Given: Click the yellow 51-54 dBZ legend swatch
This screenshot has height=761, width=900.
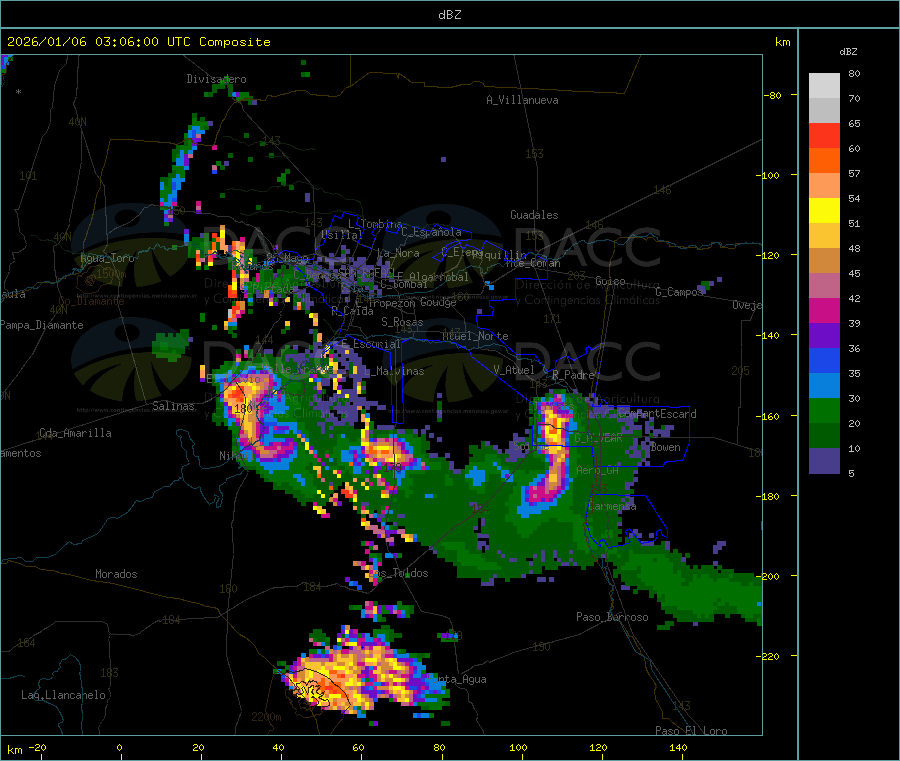Looking at the screenshot, I should 824,211.
